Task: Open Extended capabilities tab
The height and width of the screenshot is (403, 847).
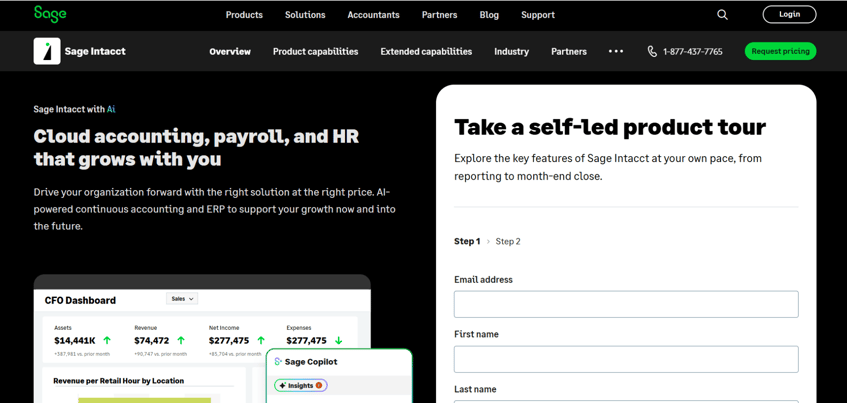Action: (426, 51)
